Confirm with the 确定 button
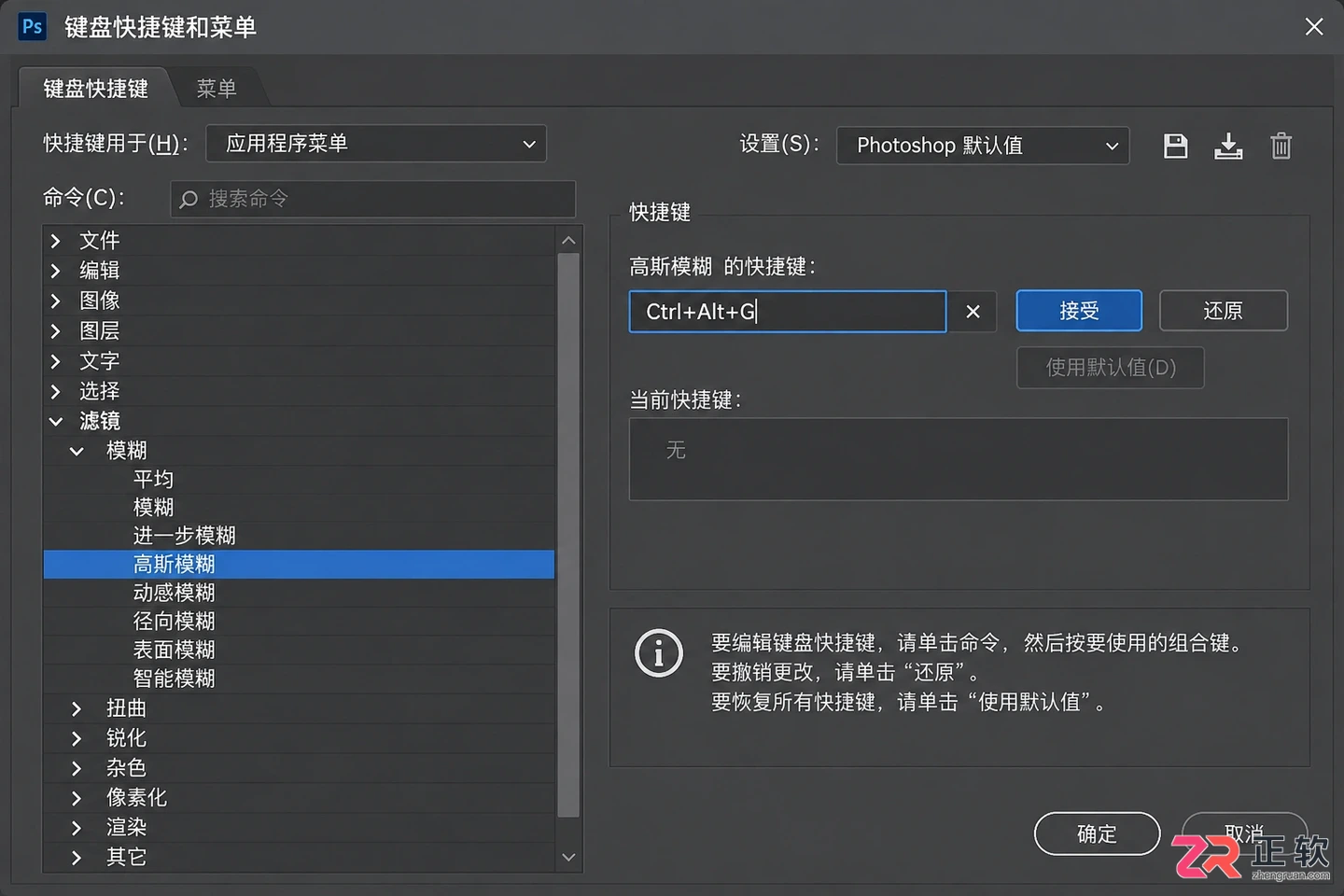The image size is (1344, 896). pos(1097,833)
